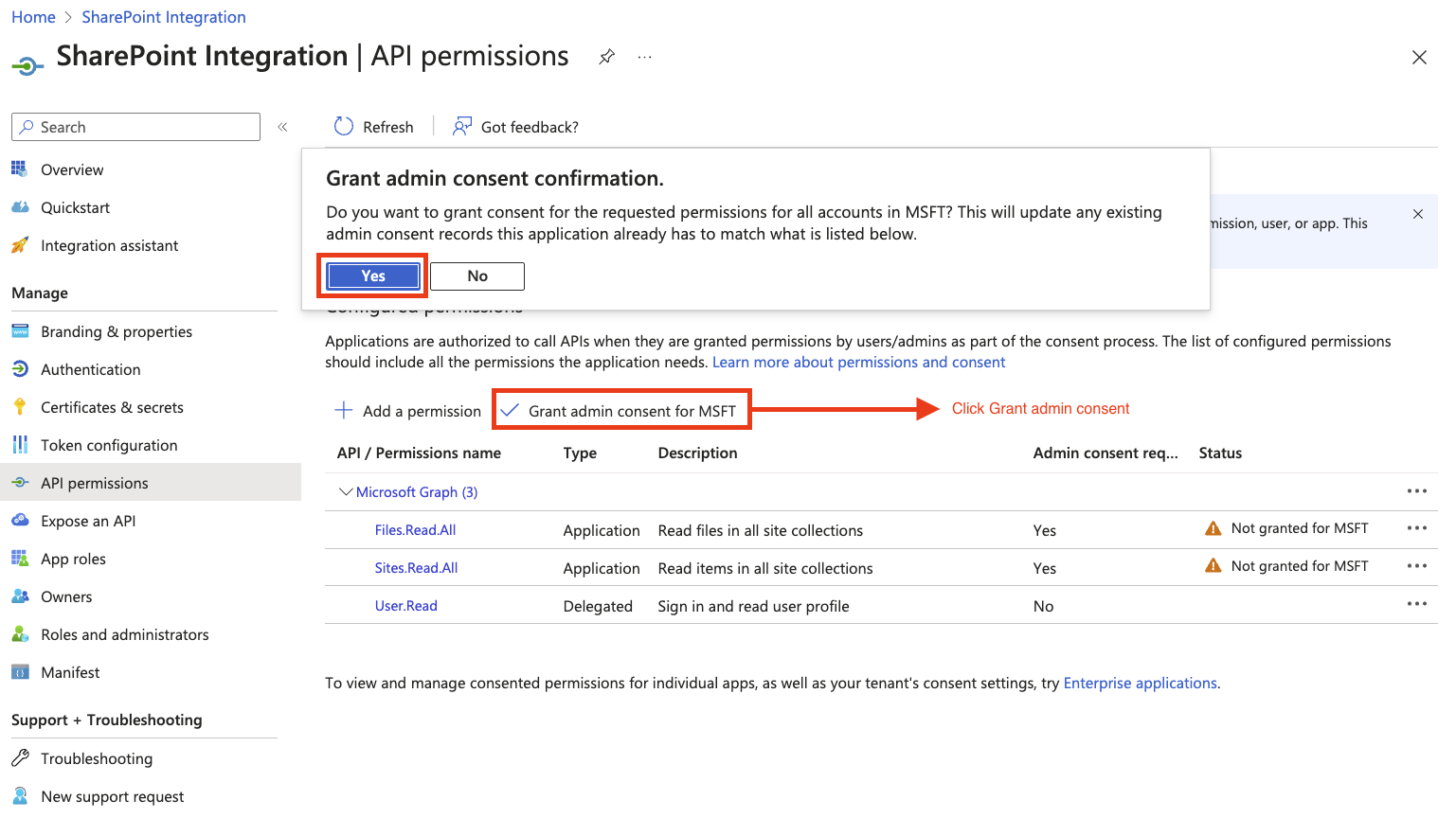Viewport: 1456px width, 818px height.
Task: Open the Authentication page
Action: [x=90, y=369]
